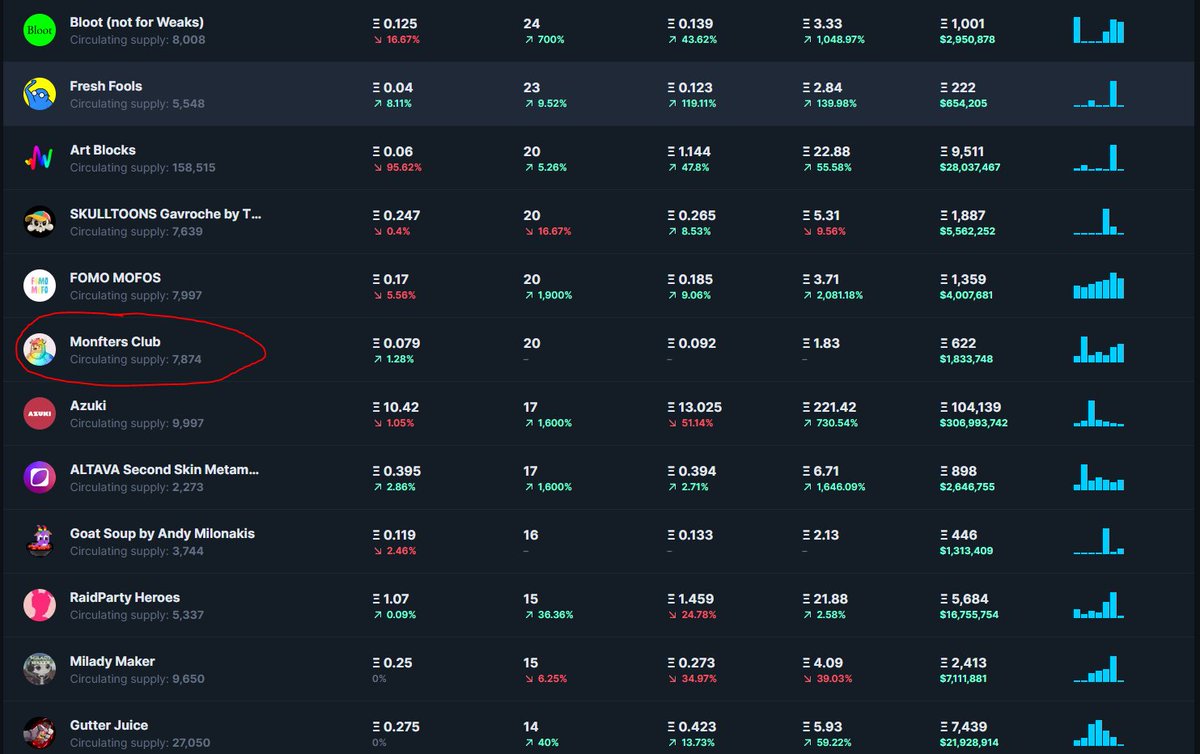This screenshot has height=754, width=1200.
Task: Open the Bloot collection logo
Action: pos(39,30)
